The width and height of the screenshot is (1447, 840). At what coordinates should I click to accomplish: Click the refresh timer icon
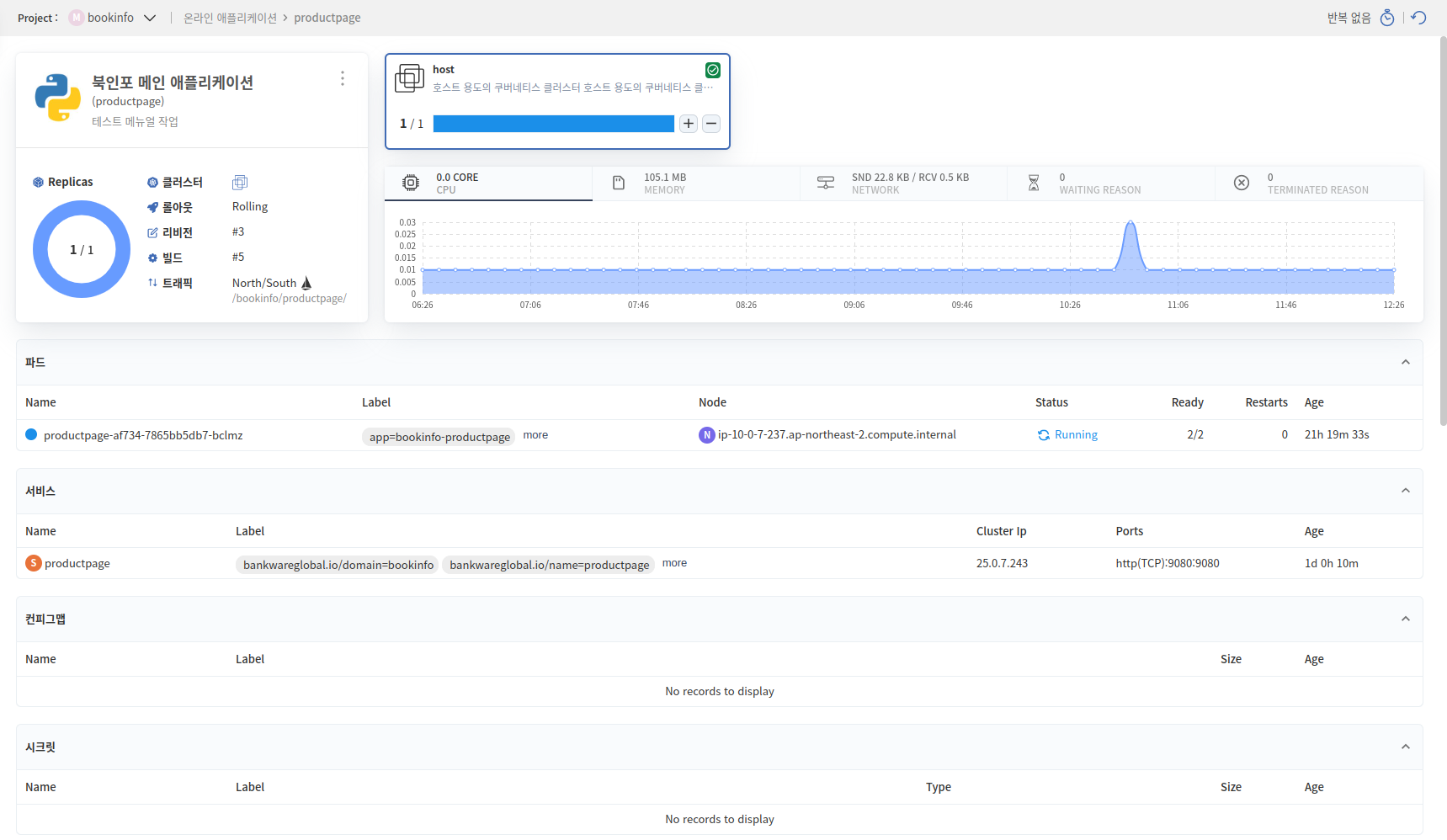click(1387, 18)
